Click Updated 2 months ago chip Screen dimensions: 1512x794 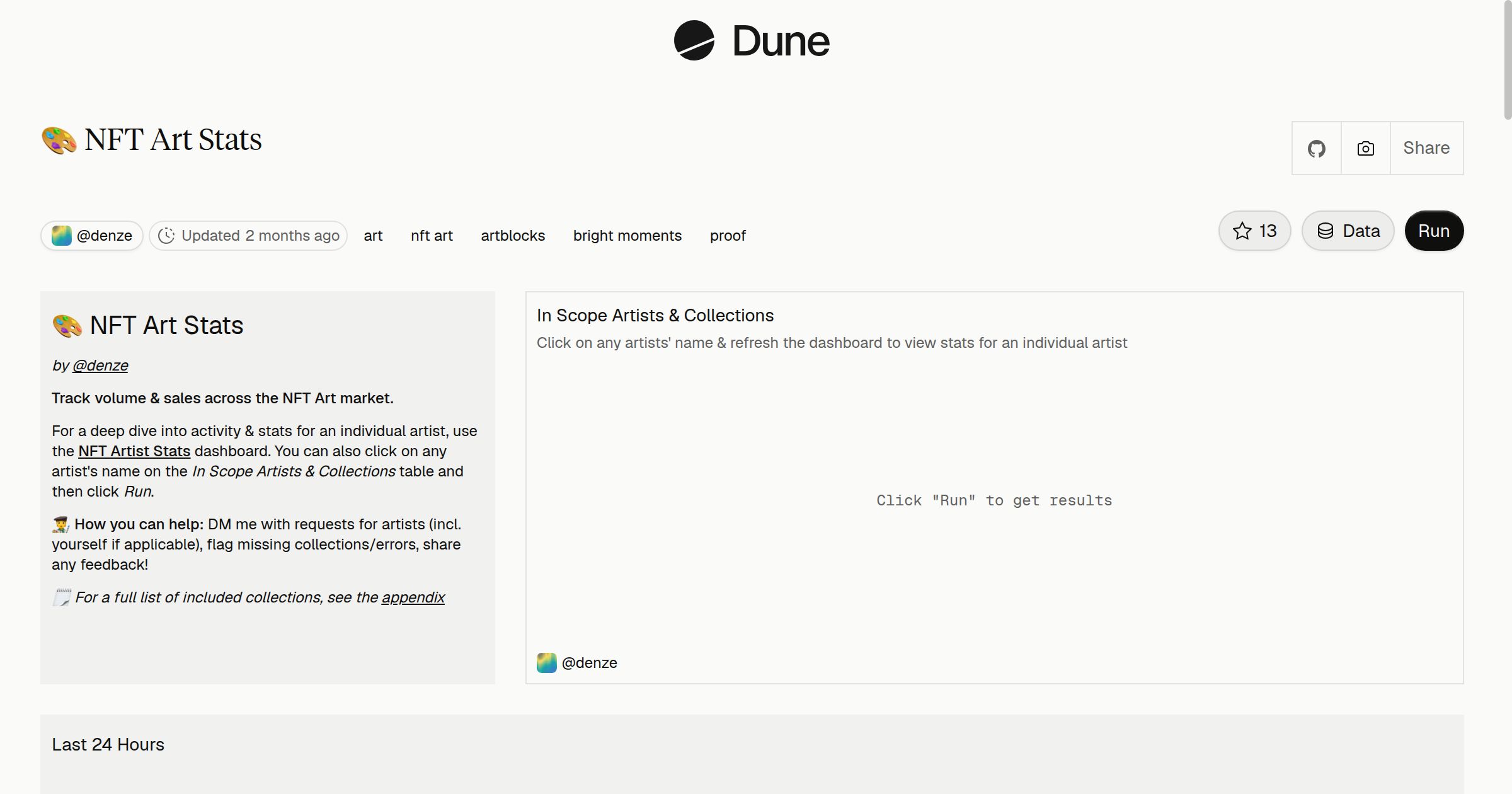[248, 236]
